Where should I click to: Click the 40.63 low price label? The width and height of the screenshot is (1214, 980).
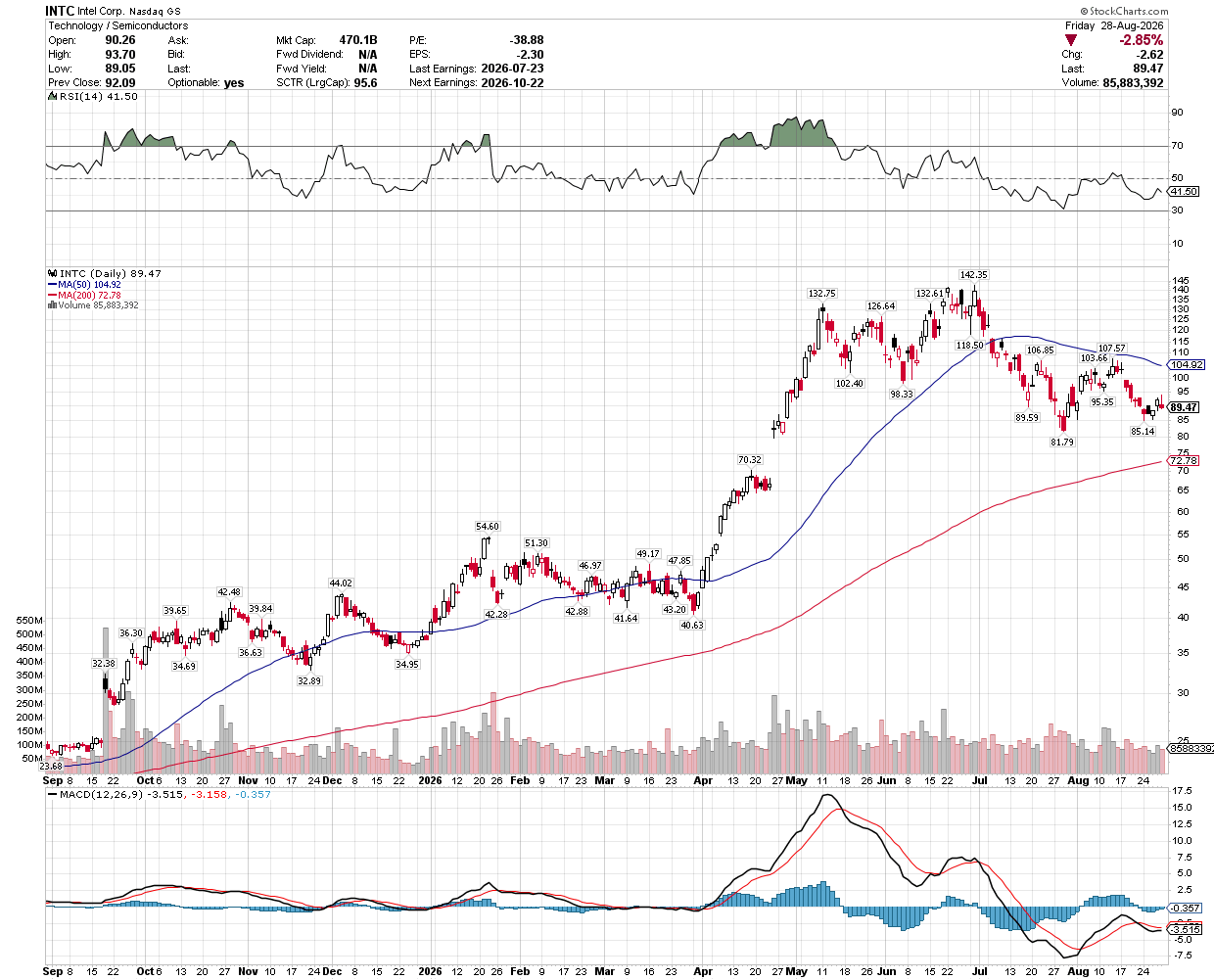pos(691,626)
